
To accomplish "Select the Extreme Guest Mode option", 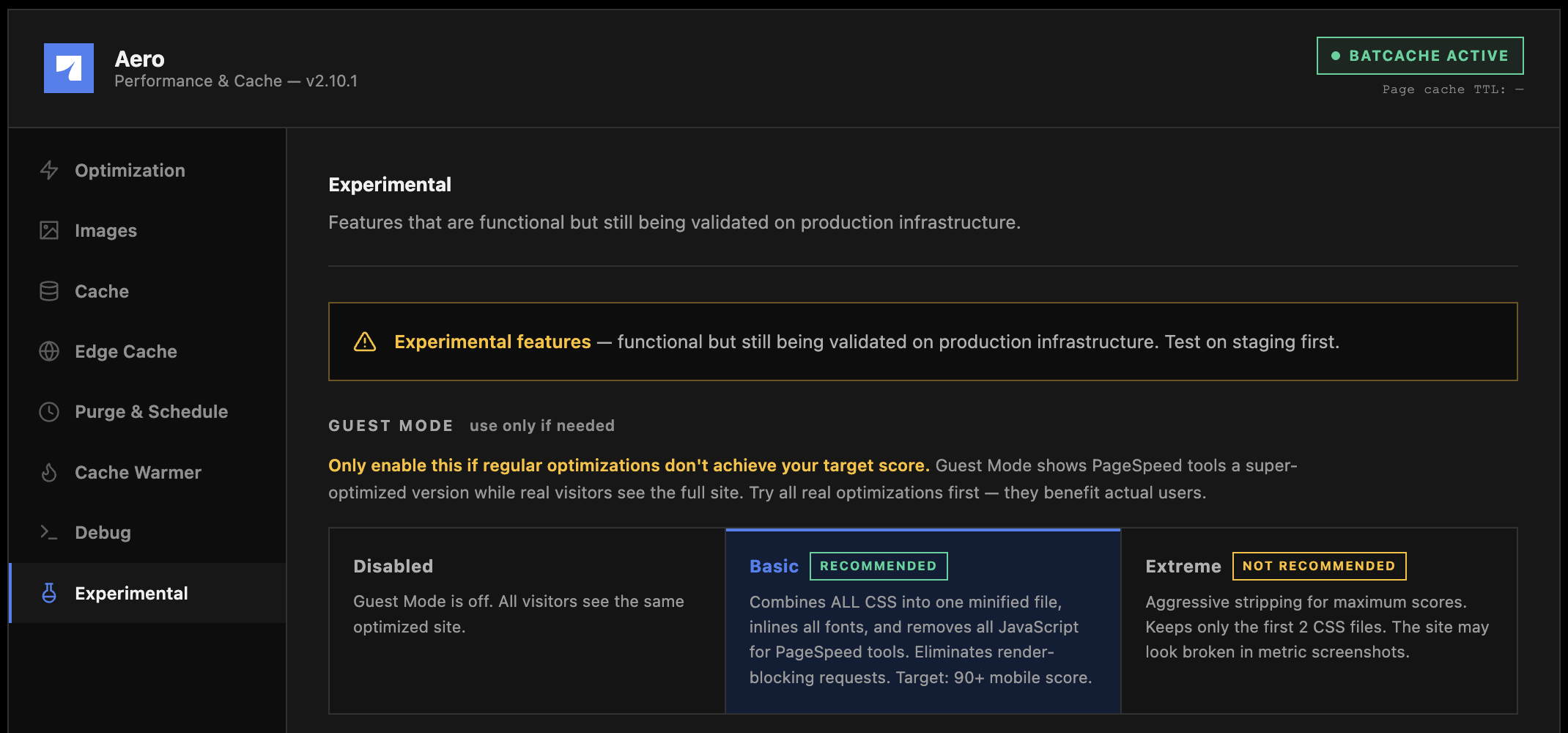I will pos(1319,621).
